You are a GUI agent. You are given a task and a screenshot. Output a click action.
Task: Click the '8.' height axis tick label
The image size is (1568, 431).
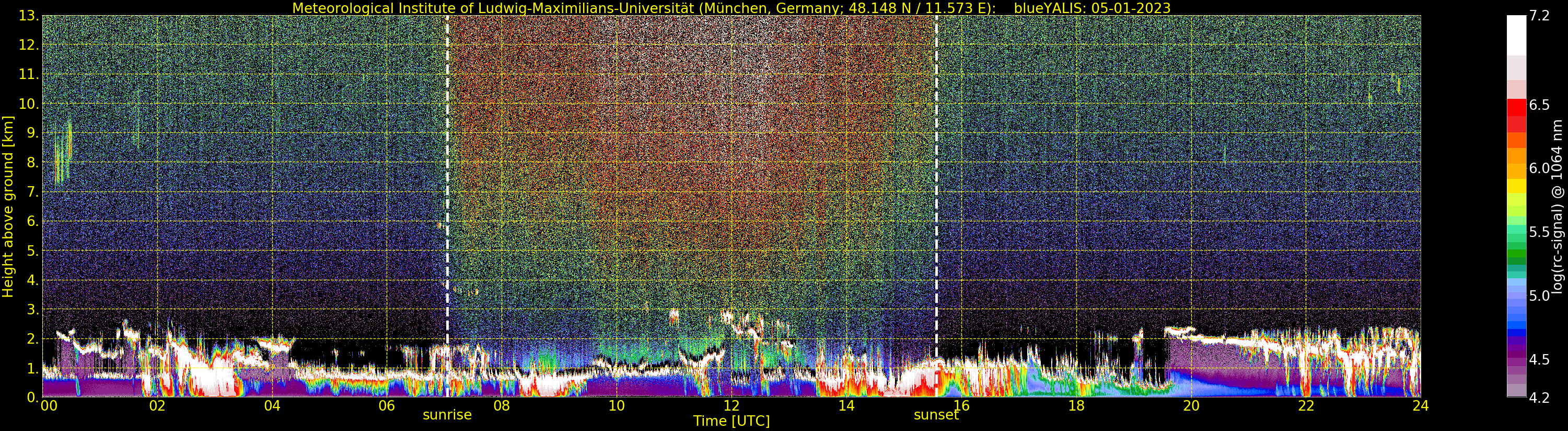pyautogui.click(x=32, y=163)
